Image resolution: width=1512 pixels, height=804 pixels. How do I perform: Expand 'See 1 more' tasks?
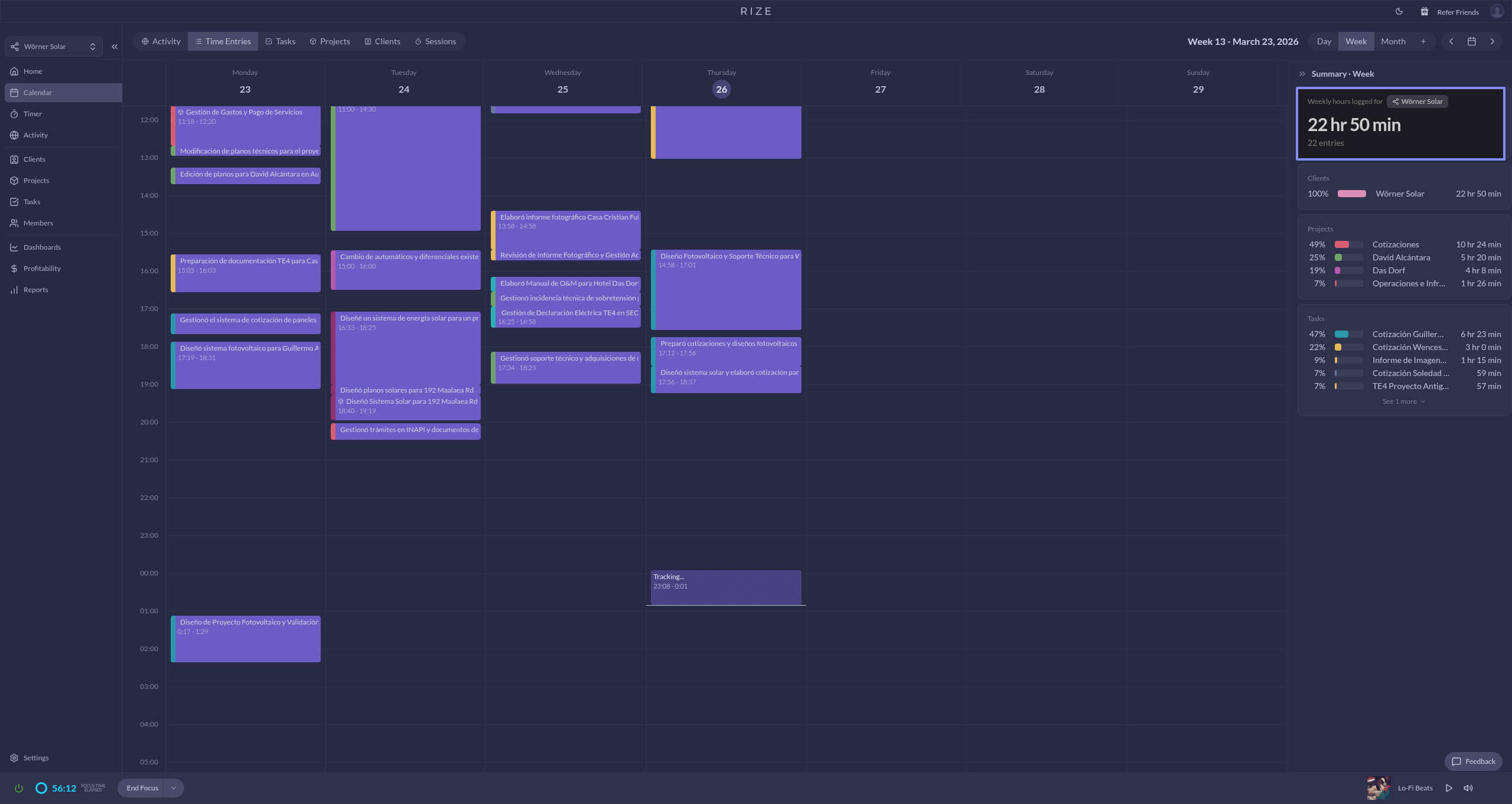(x=1403, y=401)
